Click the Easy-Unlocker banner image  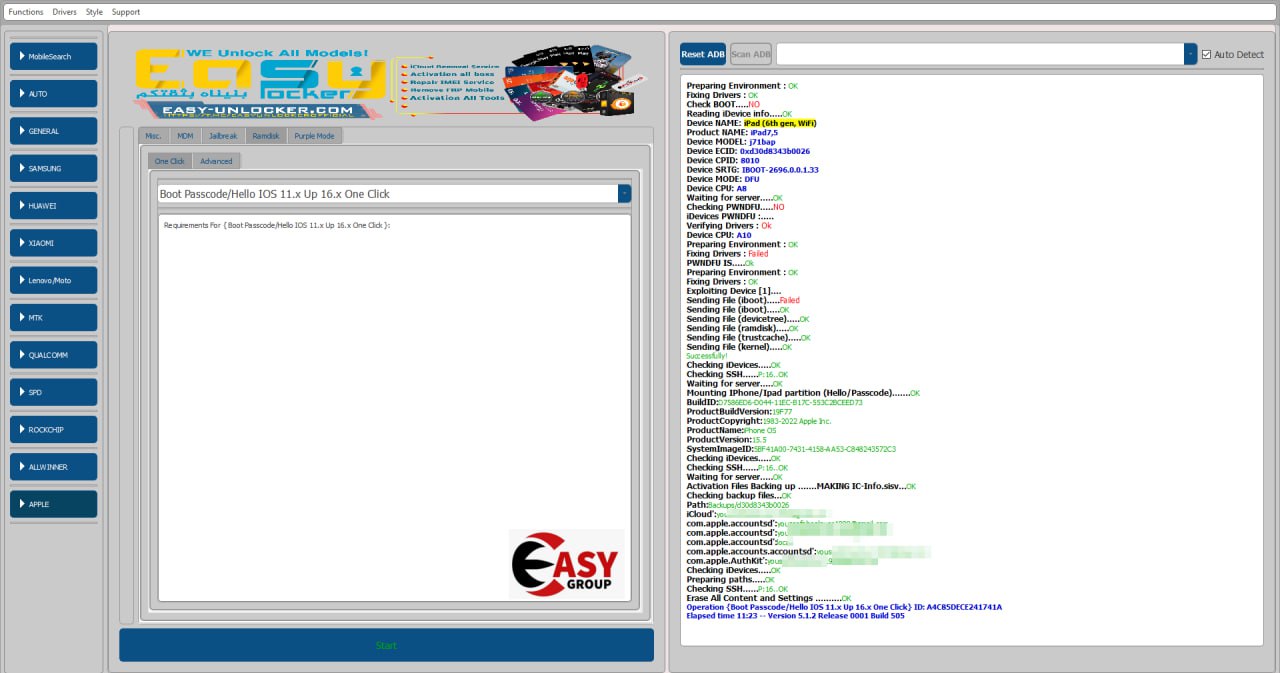pos(390,83)
